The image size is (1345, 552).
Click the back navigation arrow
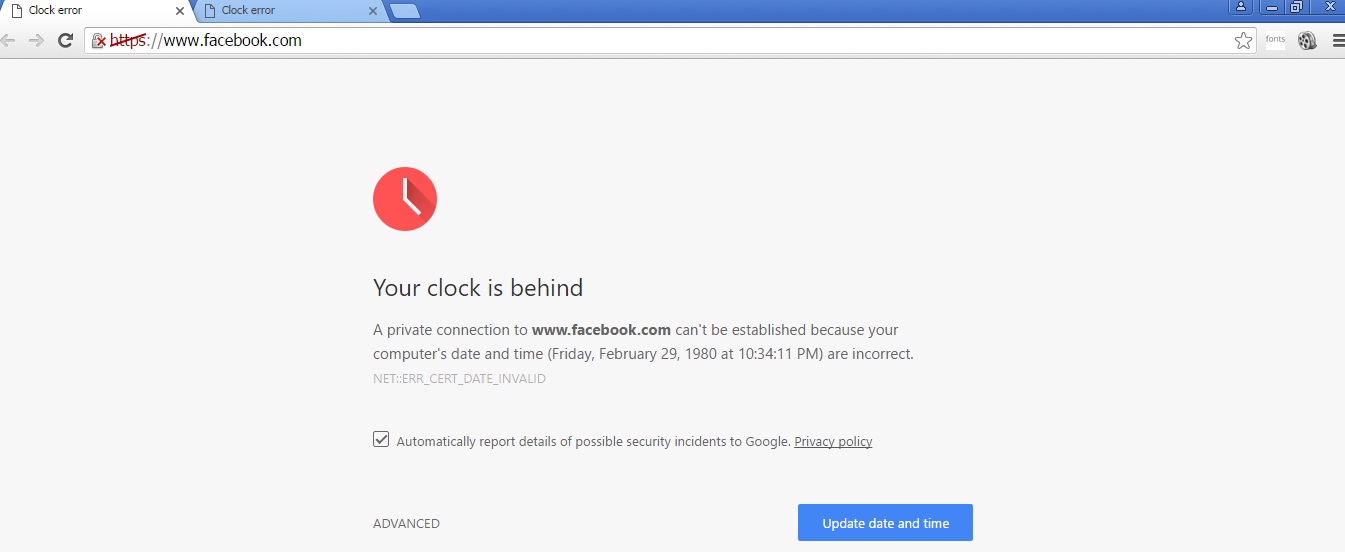[9, 41]
